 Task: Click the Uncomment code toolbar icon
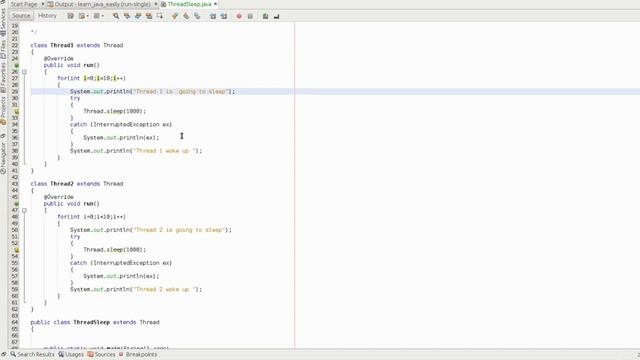[x=276, y=16]
